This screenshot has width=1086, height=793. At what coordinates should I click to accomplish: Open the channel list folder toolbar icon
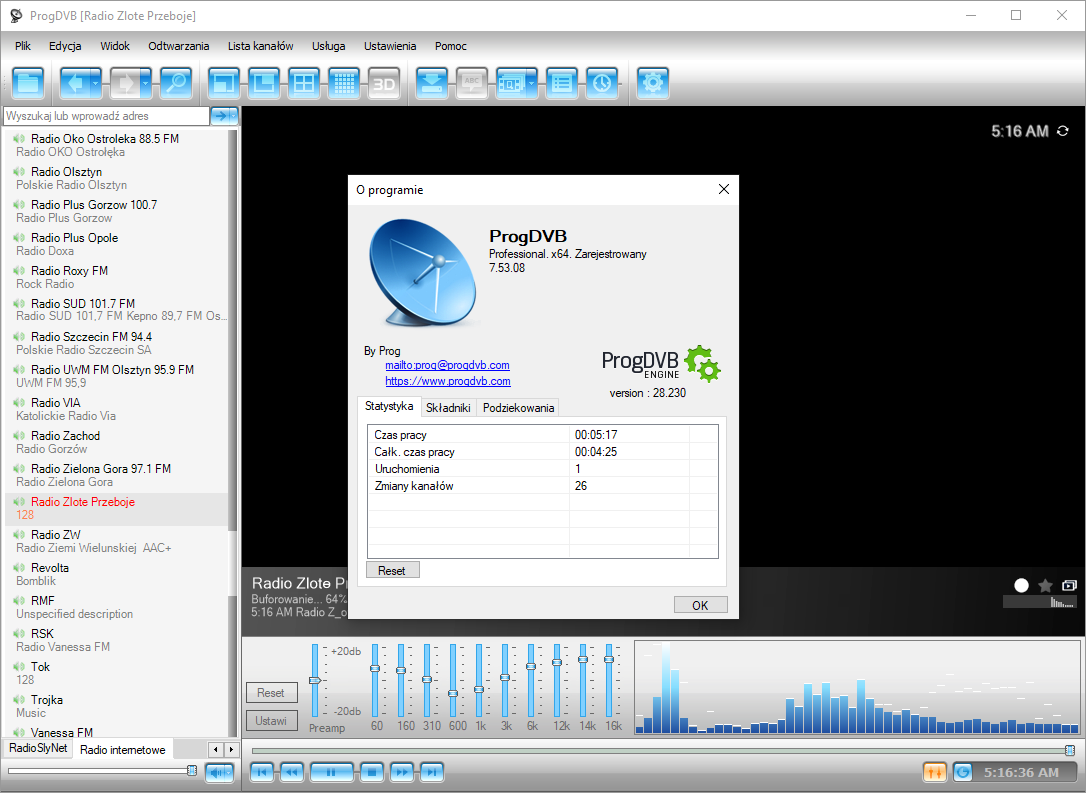28,83
